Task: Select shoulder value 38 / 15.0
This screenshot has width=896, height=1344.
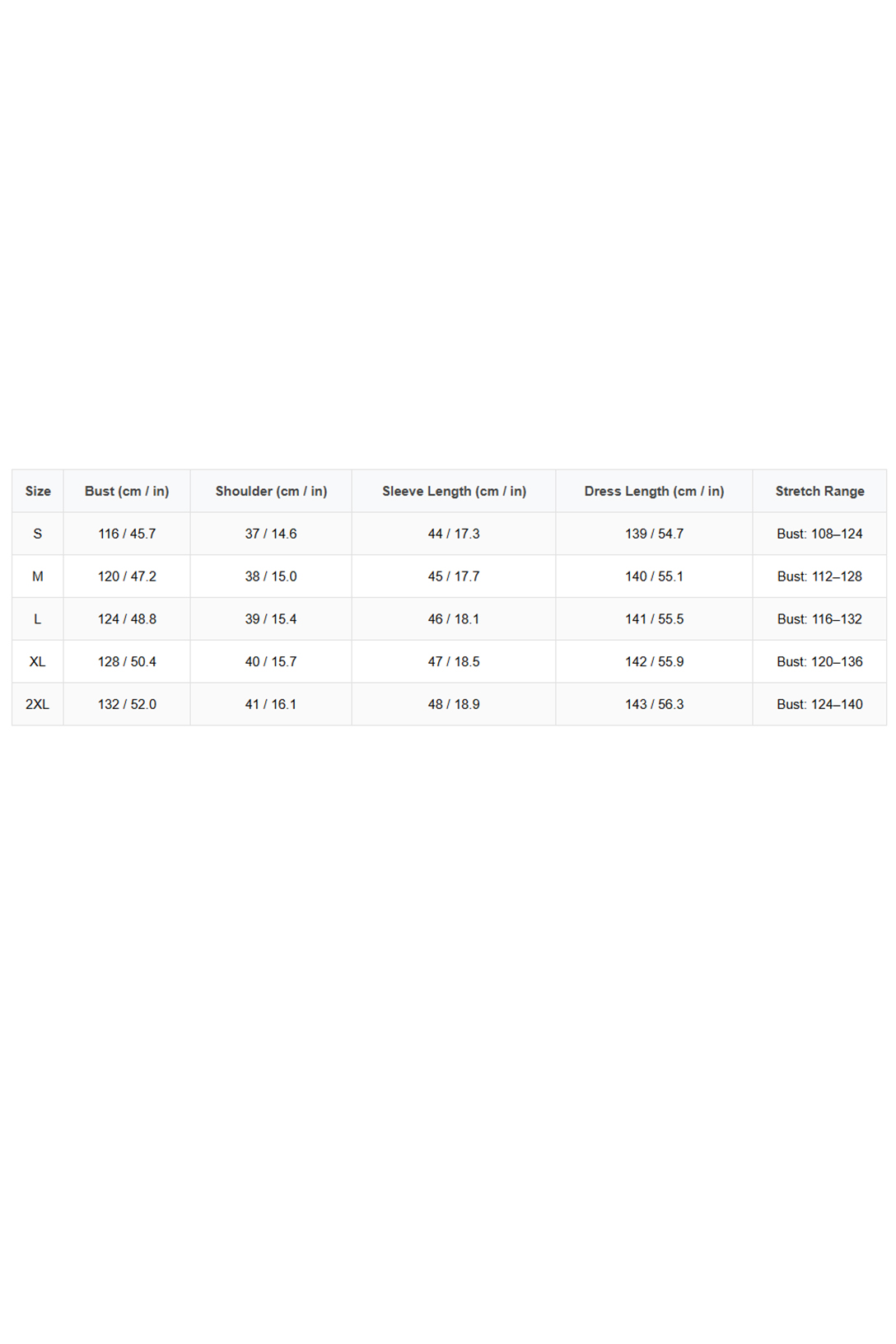Action: pos(271,576)
